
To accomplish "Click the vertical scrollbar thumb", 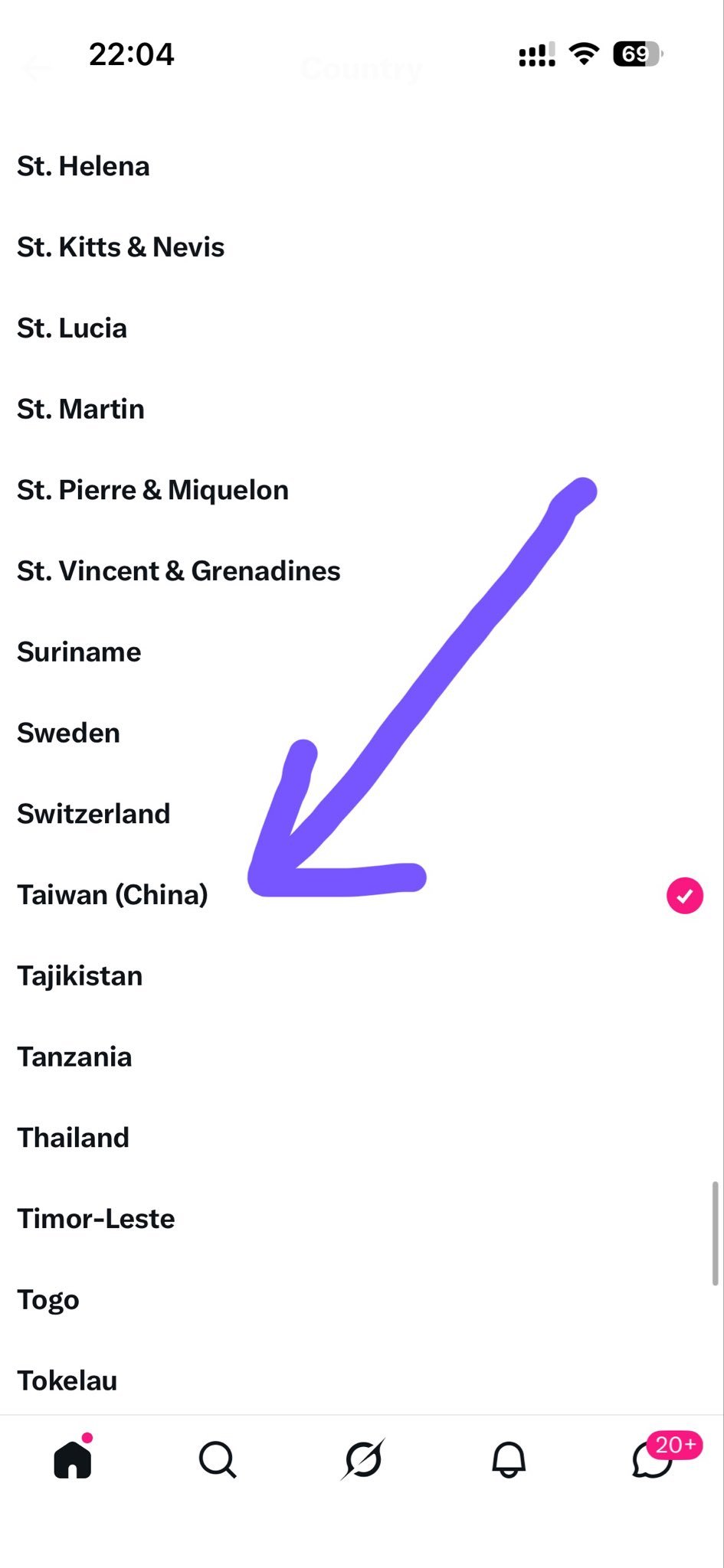I will pos(716,1233).
